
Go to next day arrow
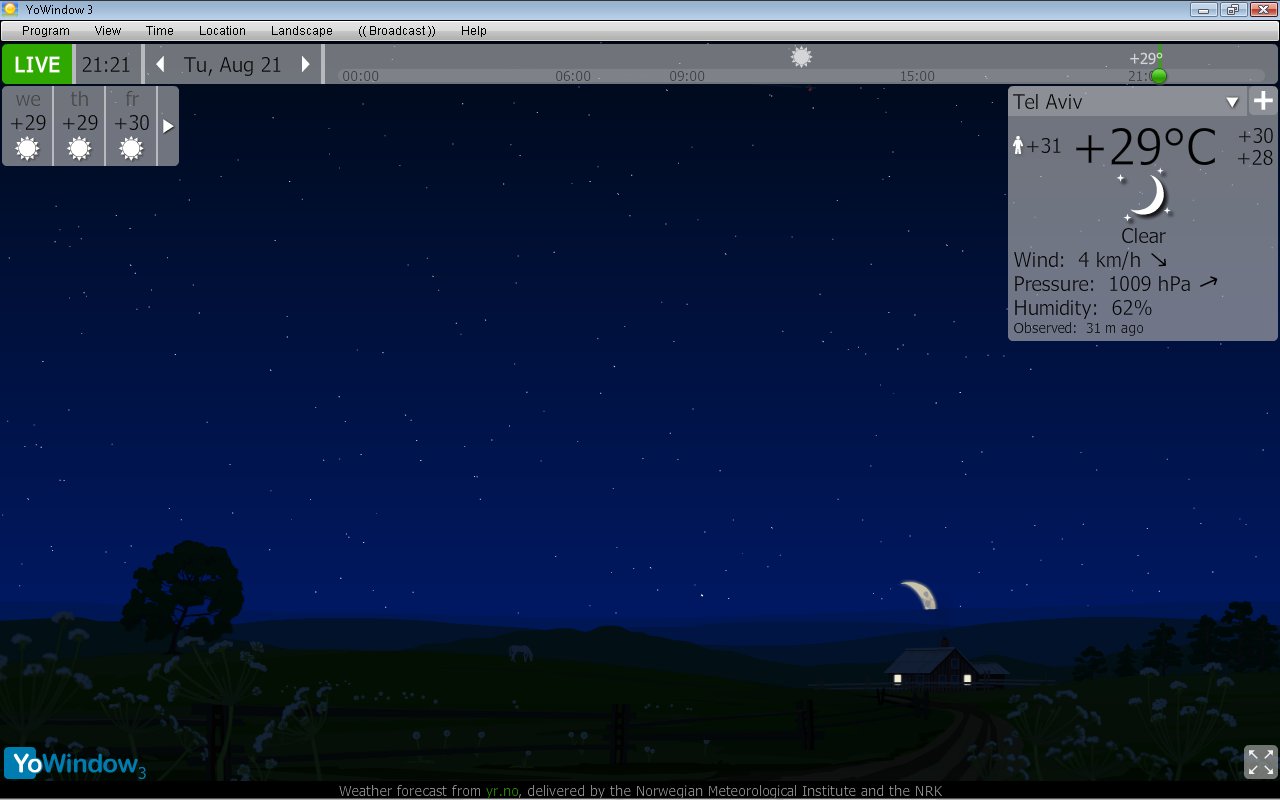pyautogui.click(x=306, y=65)
